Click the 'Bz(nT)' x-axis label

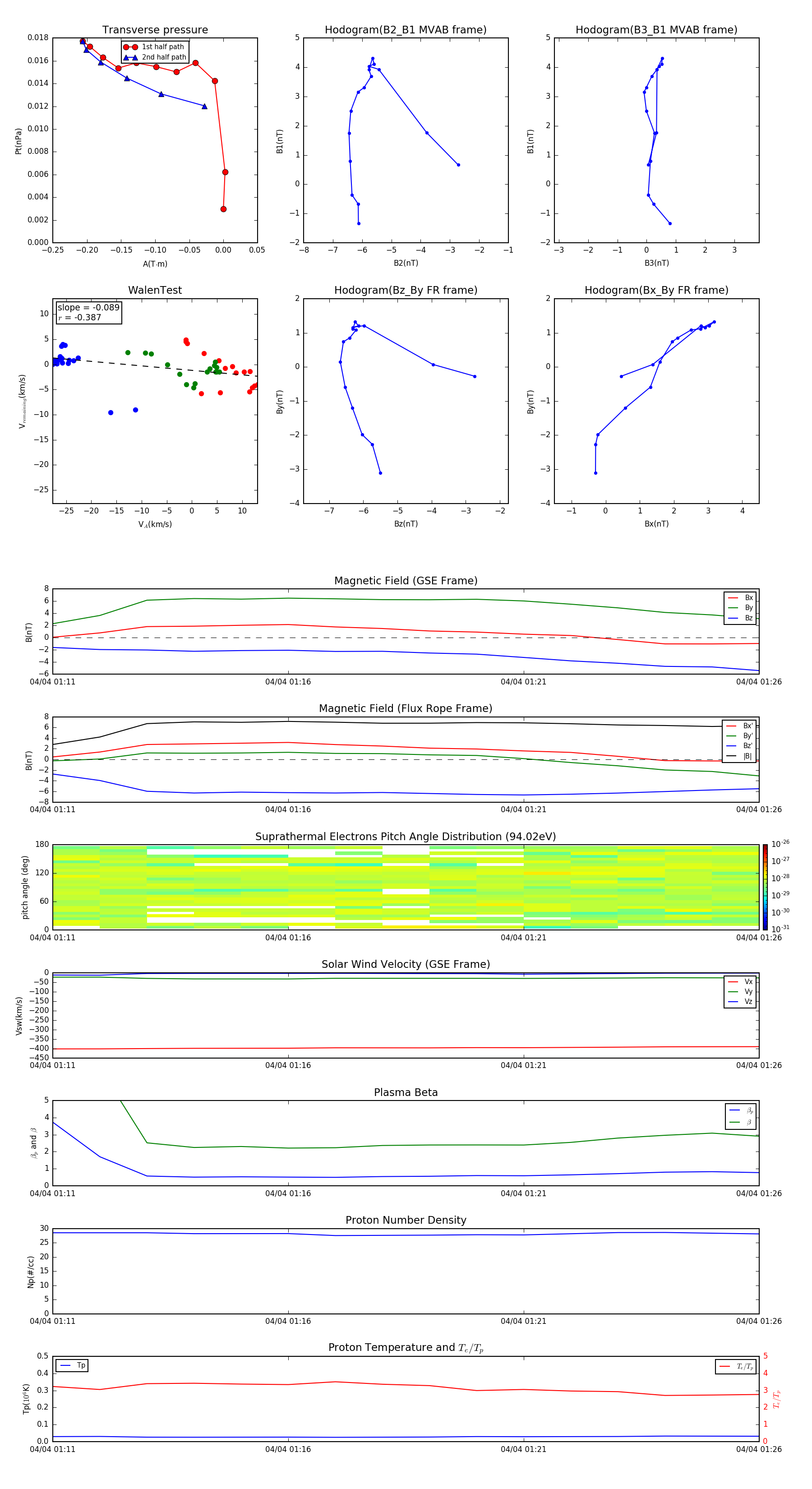(406, 524)
